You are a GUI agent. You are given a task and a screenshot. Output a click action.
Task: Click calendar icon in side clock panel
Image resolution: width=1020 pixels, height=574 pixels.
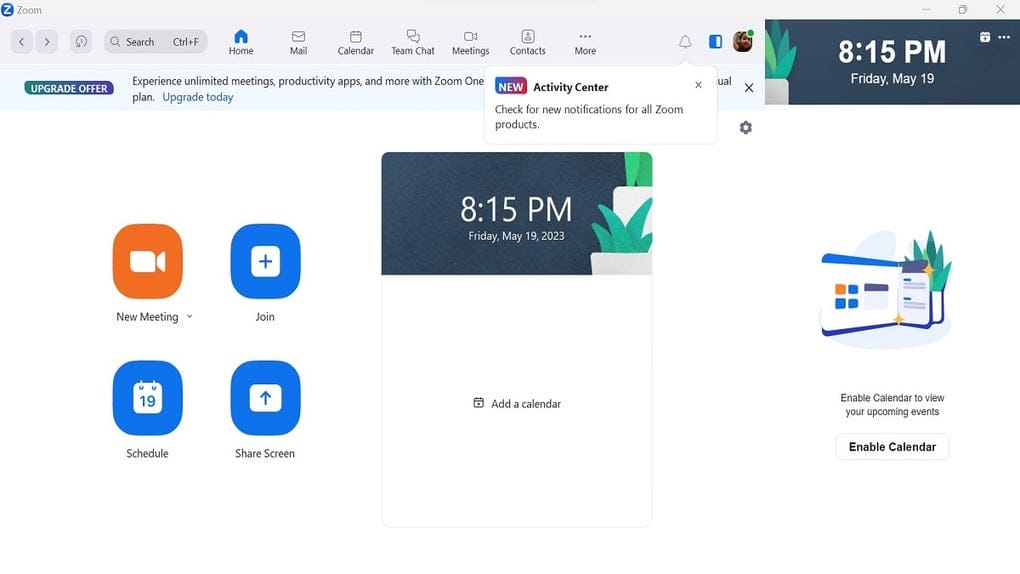point(985,37)
